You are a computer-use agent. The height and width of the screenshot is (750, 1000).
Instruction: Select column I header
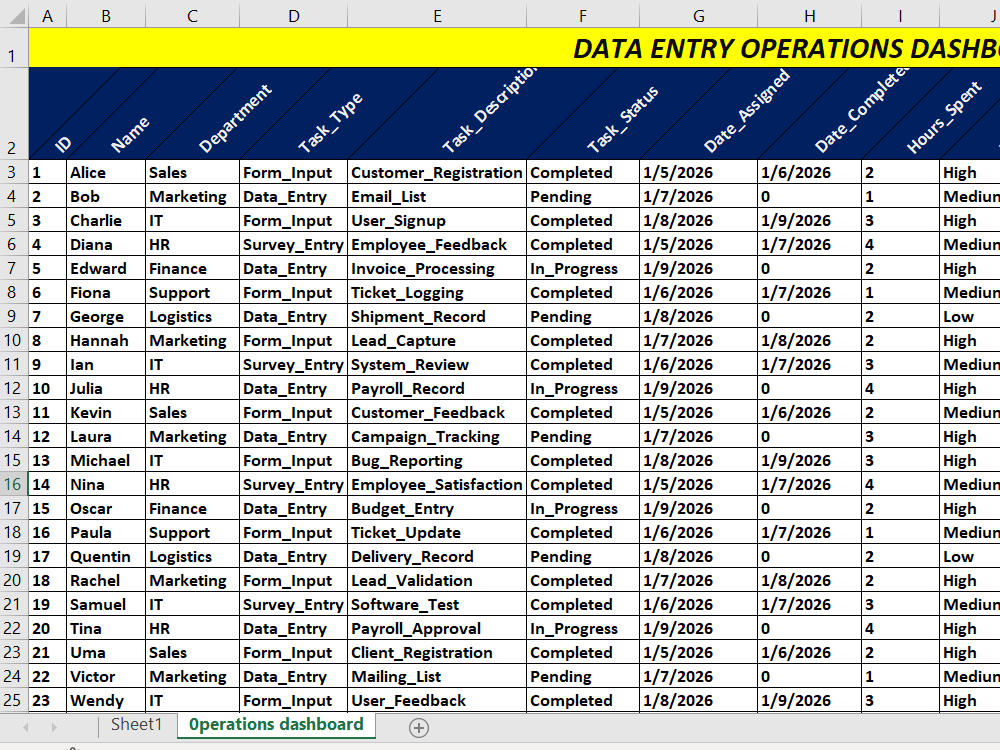[900, 17]
